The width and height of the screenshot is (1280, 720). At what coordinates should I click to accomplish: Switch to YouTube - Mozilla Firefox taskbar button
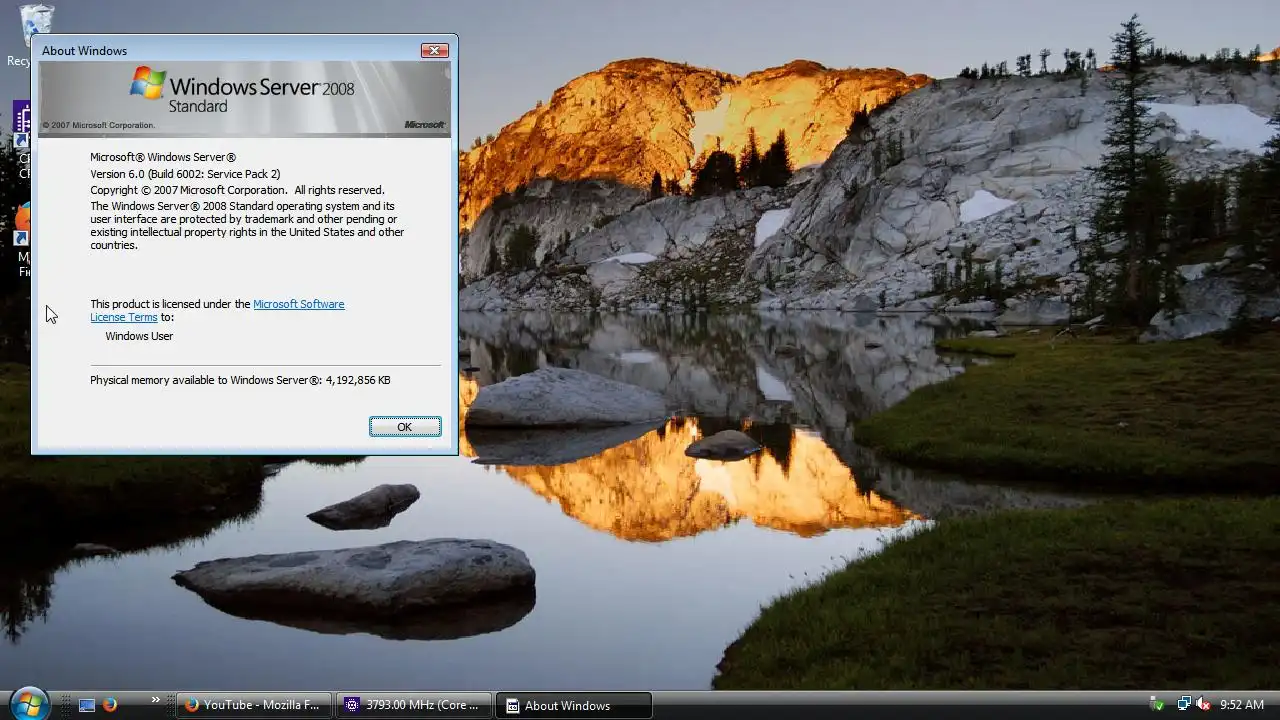(x=253, y=705)
